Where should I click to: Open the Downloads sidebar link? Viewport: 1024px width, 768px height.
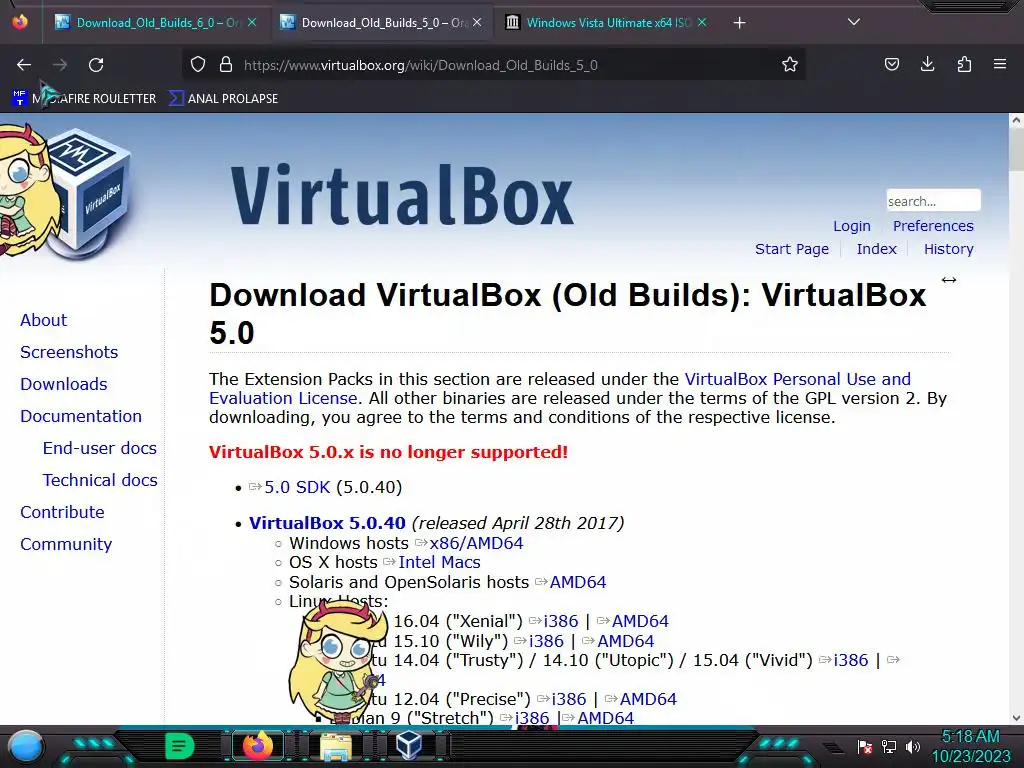tap(63, 384)
